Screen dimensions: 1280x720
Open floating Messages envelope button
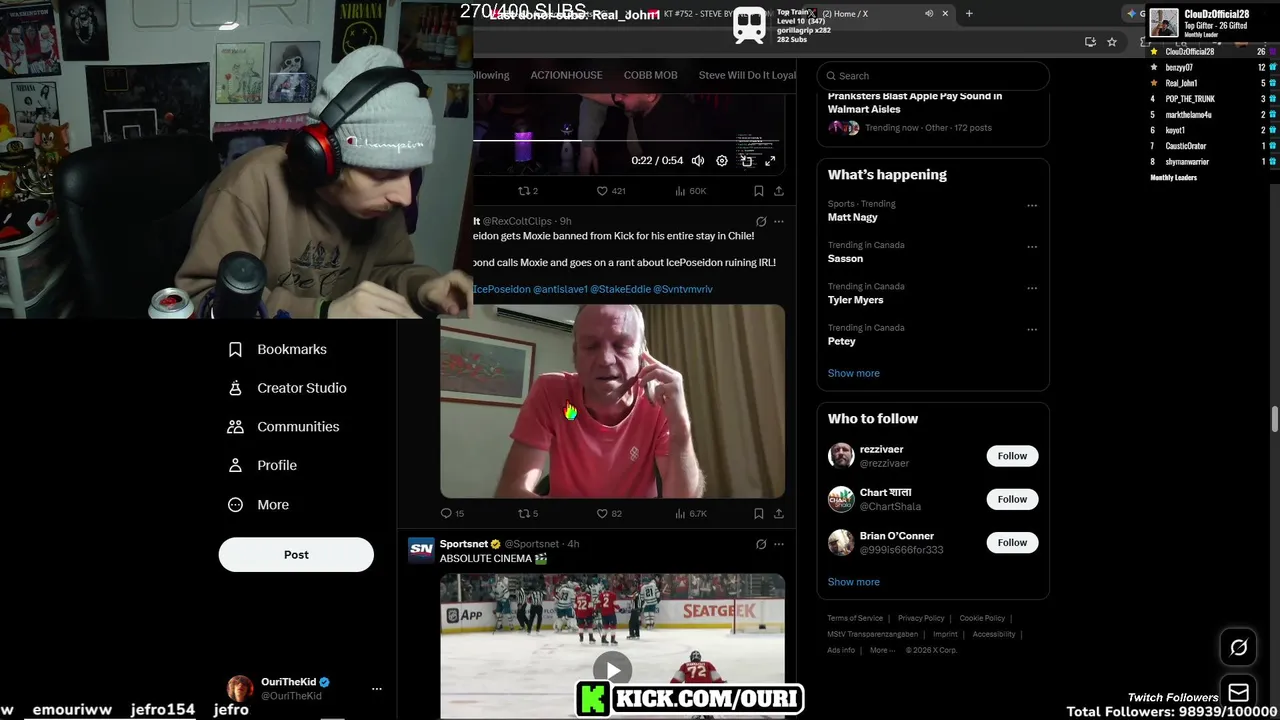coord(1238,692)
